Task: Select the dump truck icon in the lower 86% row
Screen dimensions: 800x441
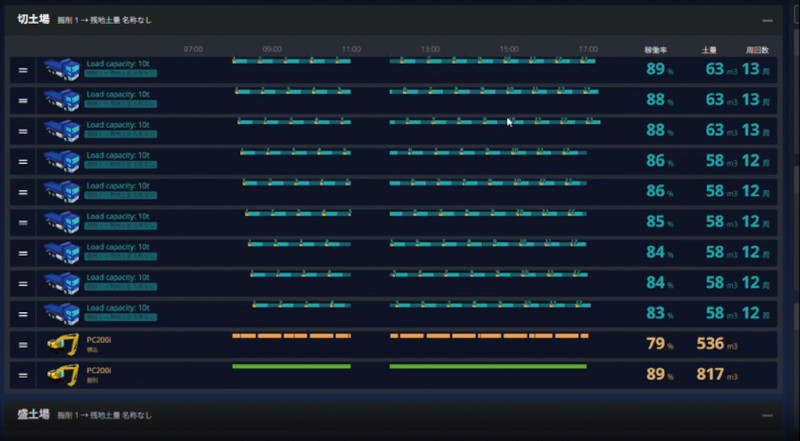Action: pyautogui.click(x=62, y=192)
